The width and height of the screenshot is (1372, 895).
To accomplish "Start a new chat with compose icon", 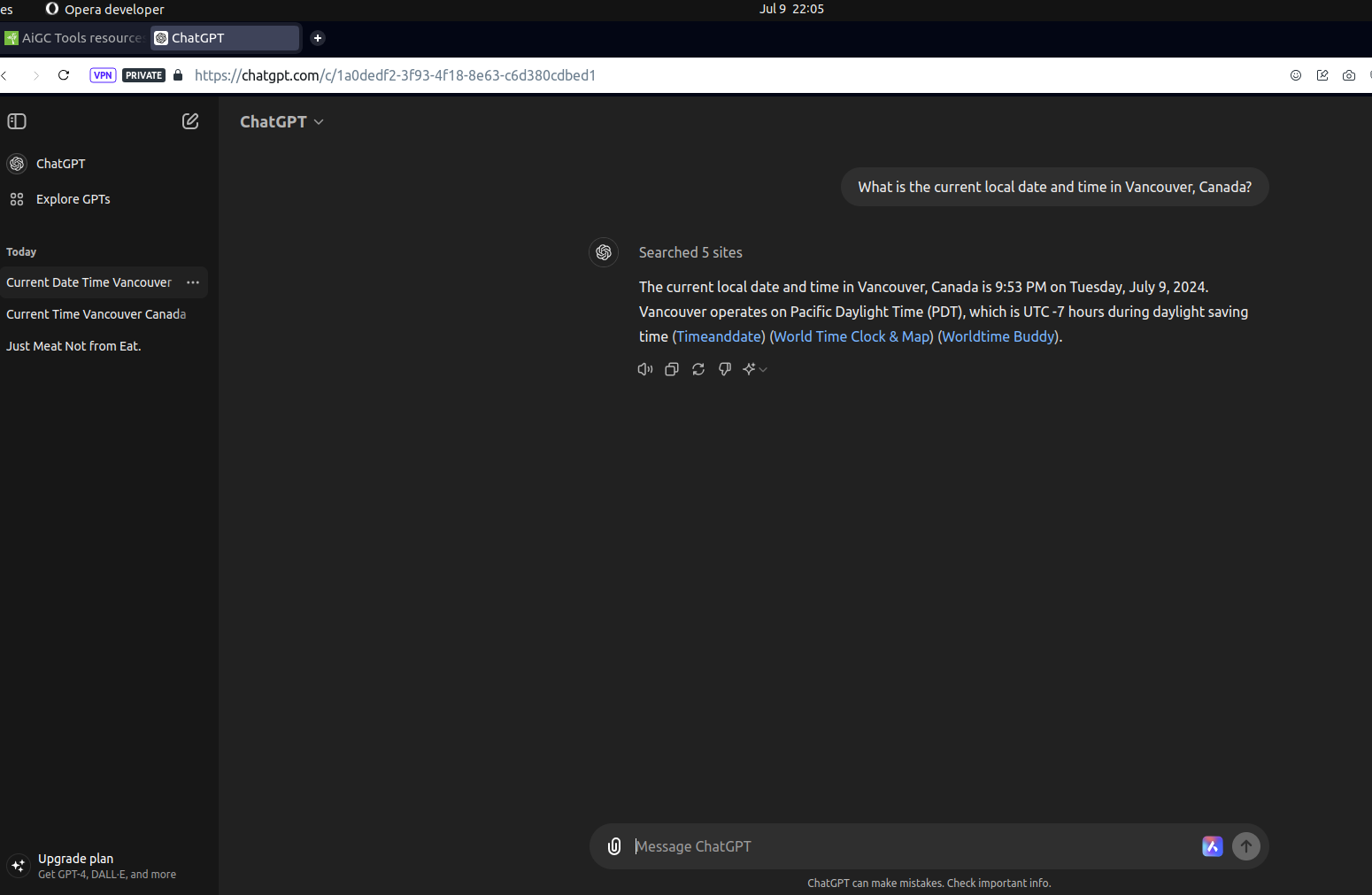I will click(x=190, y=121).
